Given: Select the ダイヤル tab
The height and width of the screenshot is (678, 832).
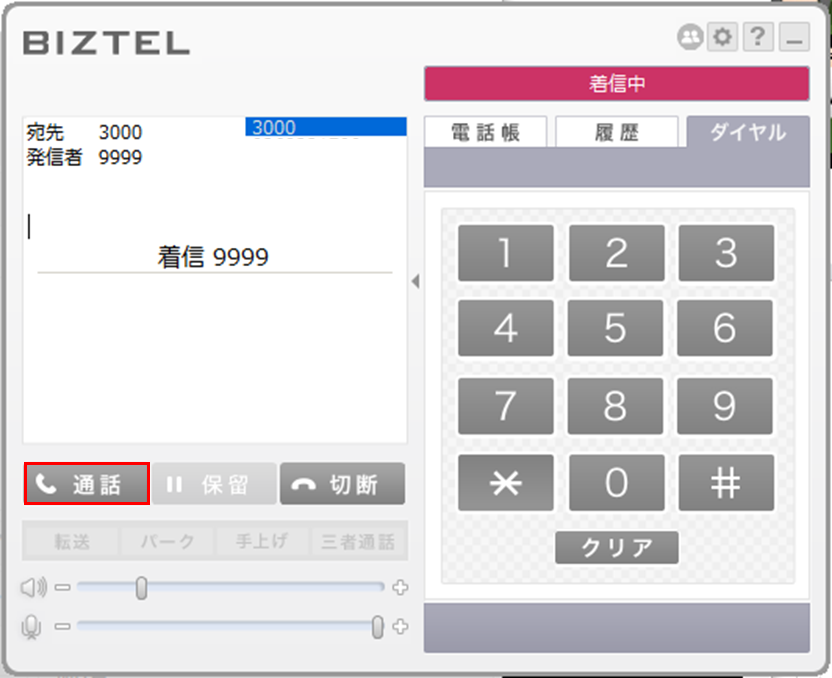Looking at the screenshot, I should [x=748, y=132].
